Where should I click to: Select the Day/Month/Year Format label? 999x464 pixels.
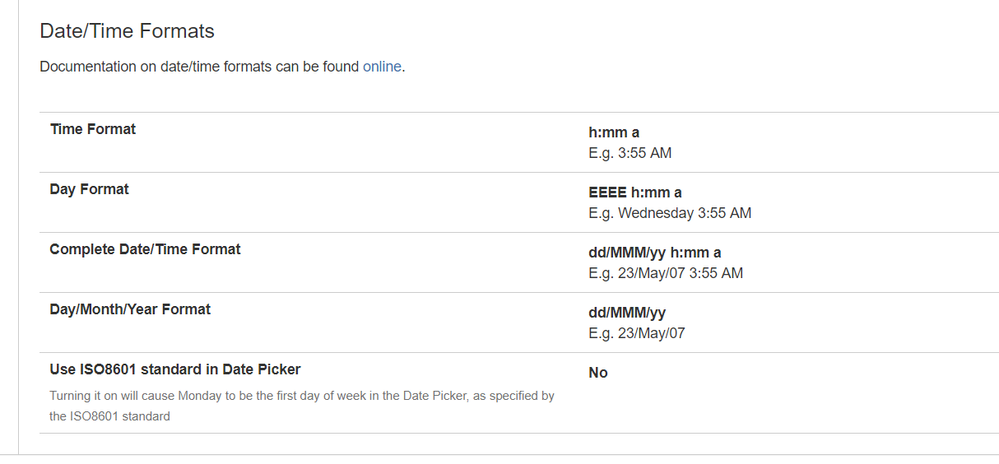130,309
